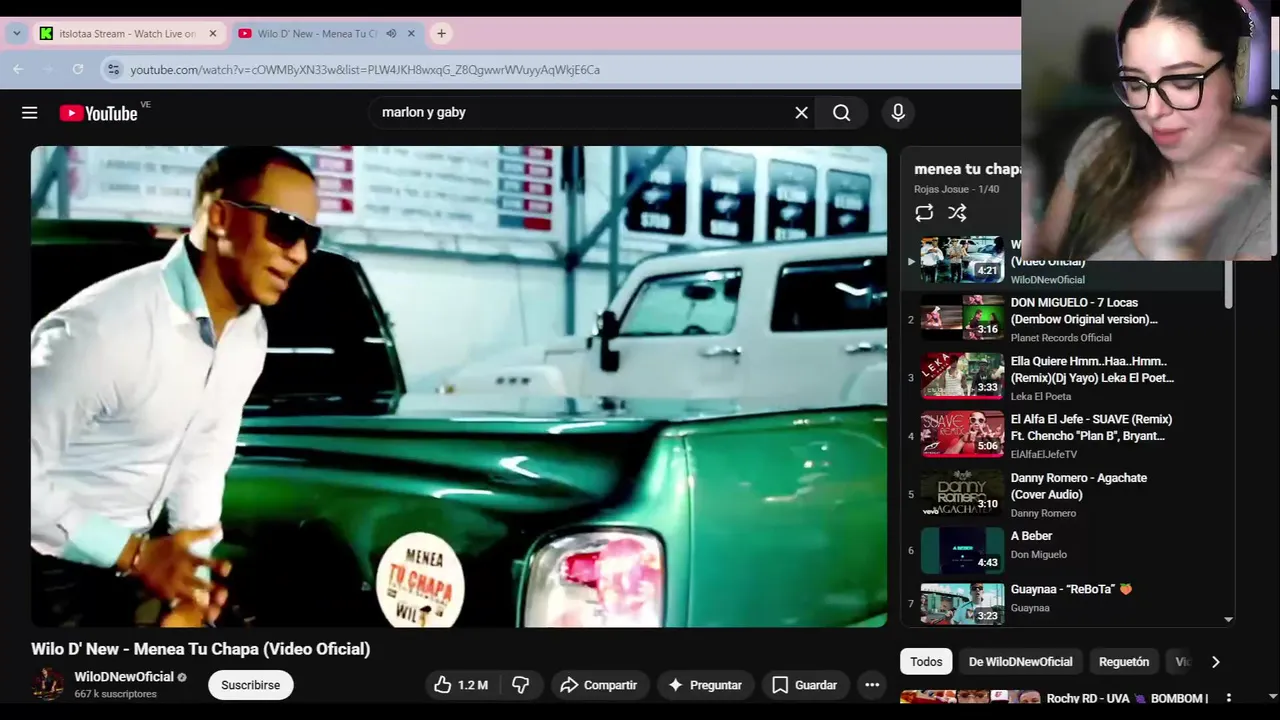Click the 667 k suscriptores text
Image resolution: width=1280 pixels, height=720 pixels.
115,694
